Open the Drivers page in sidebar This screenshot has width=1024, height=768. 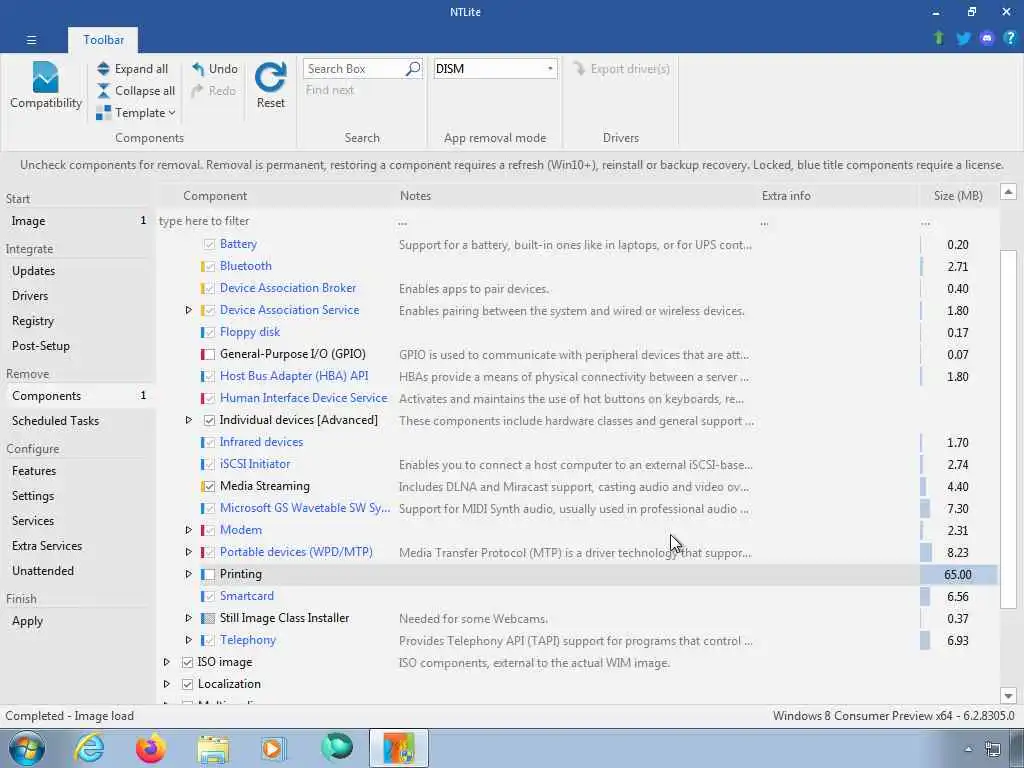[x=30, y=296]
